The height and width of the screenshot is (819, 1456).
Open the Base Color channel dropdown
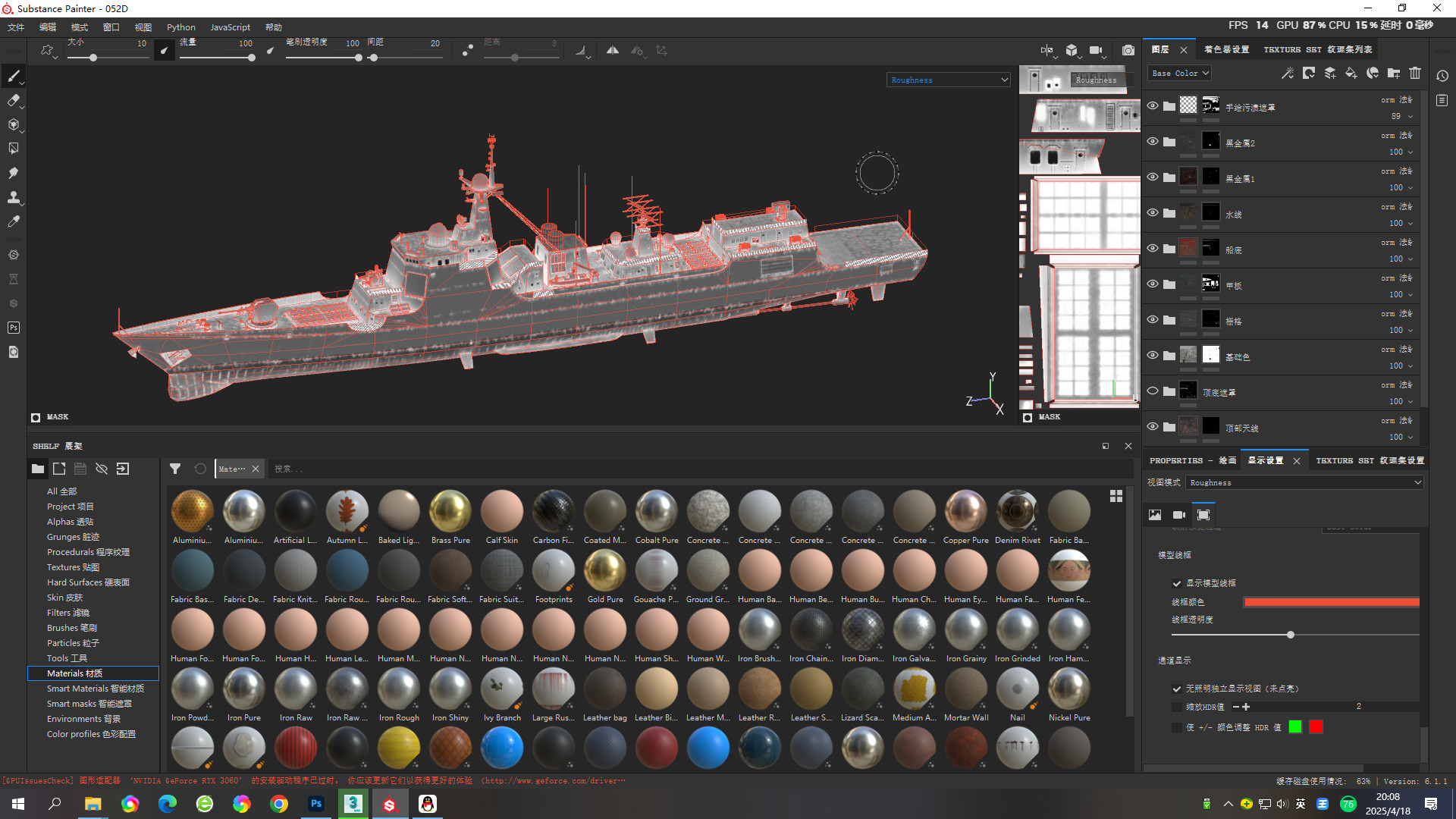(x=1180, y=73)
